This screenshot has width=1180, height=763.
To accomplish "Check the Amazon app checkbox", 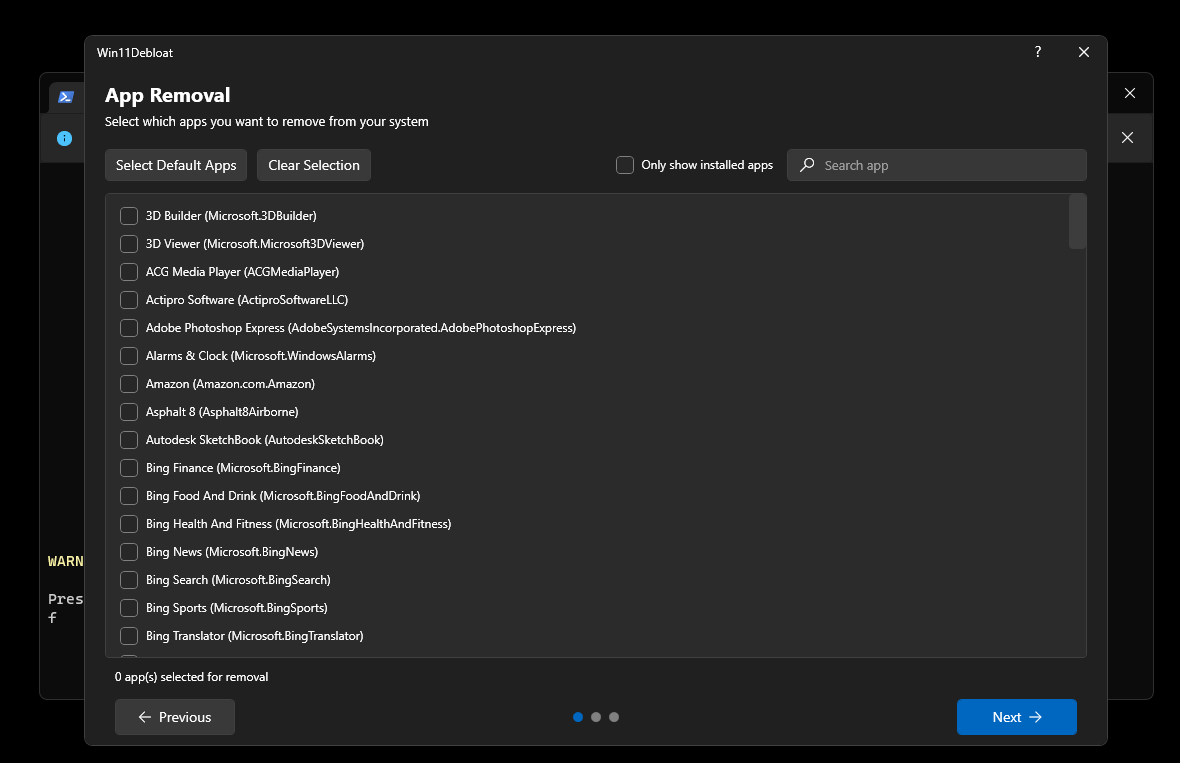I will (x=129, y=384).
